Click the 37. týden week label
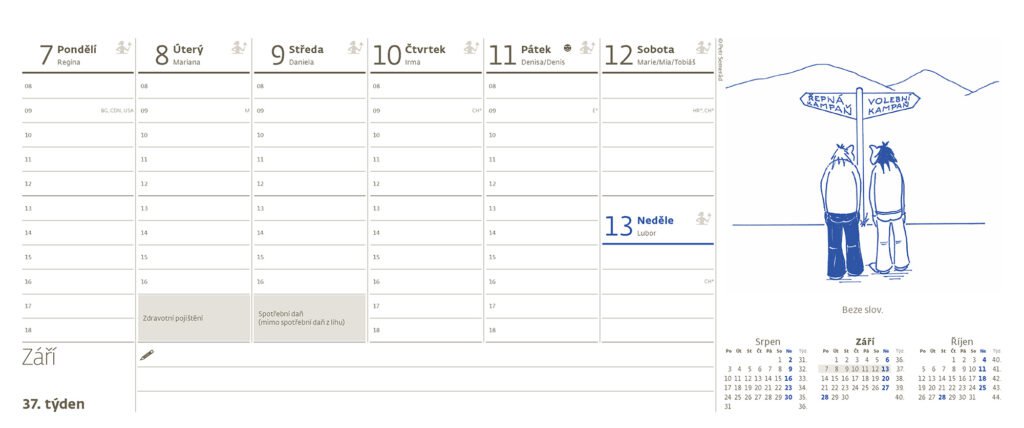 54,404
